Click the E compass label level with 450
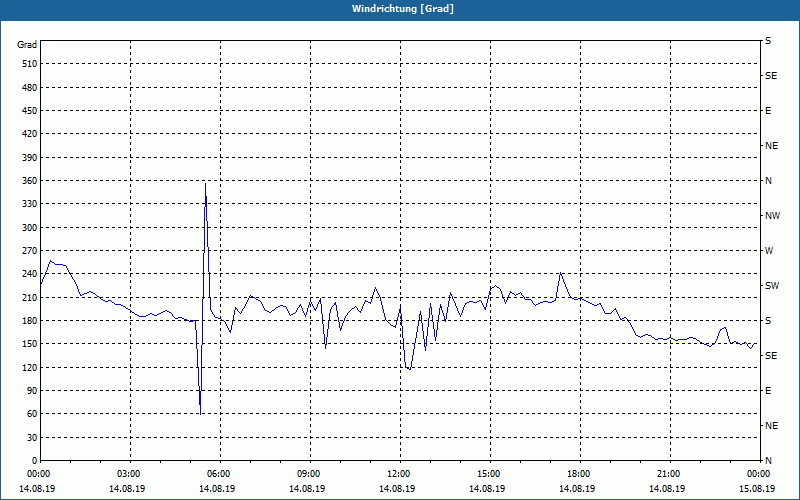 [768, 111]
